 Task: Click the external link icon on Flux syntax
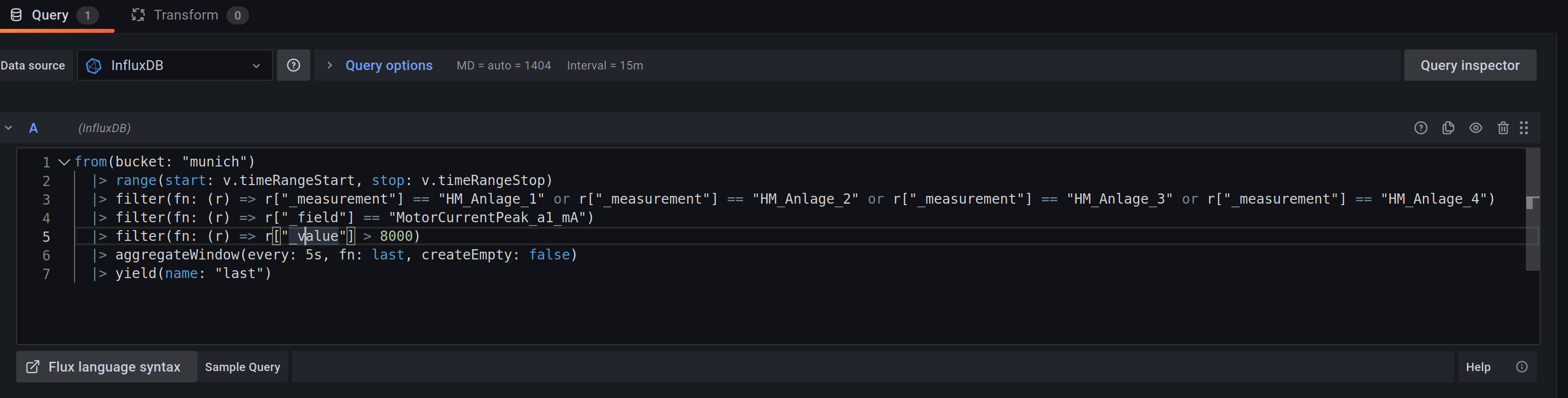[x=33, y=366]
